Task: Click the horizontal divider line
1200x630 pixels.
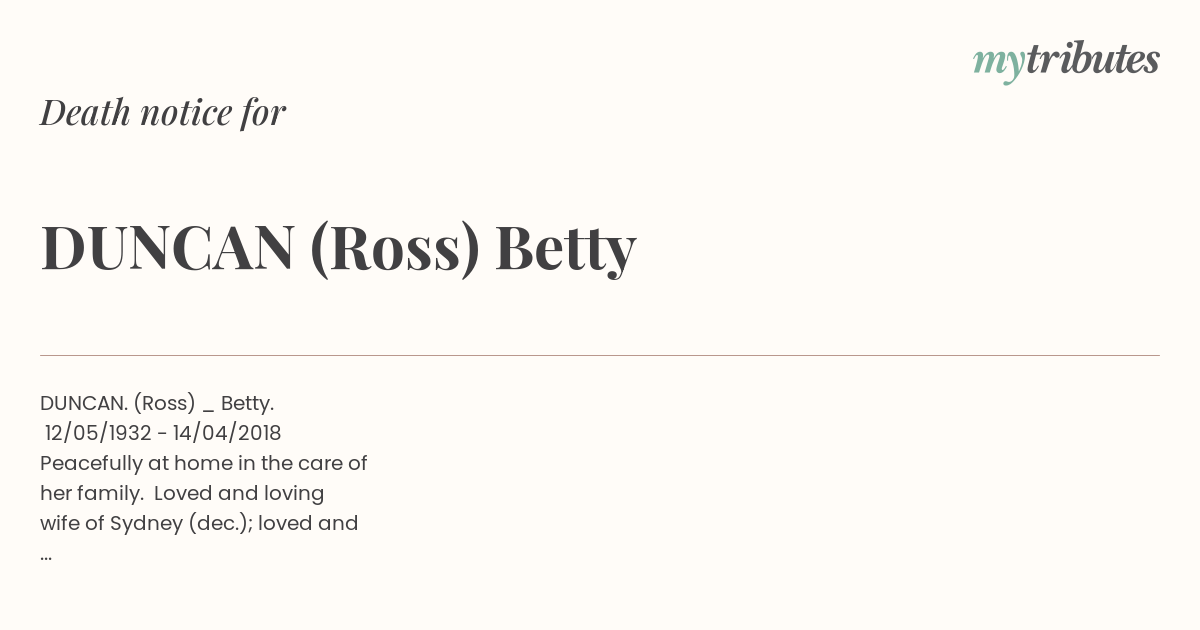Action: [600, 355]
